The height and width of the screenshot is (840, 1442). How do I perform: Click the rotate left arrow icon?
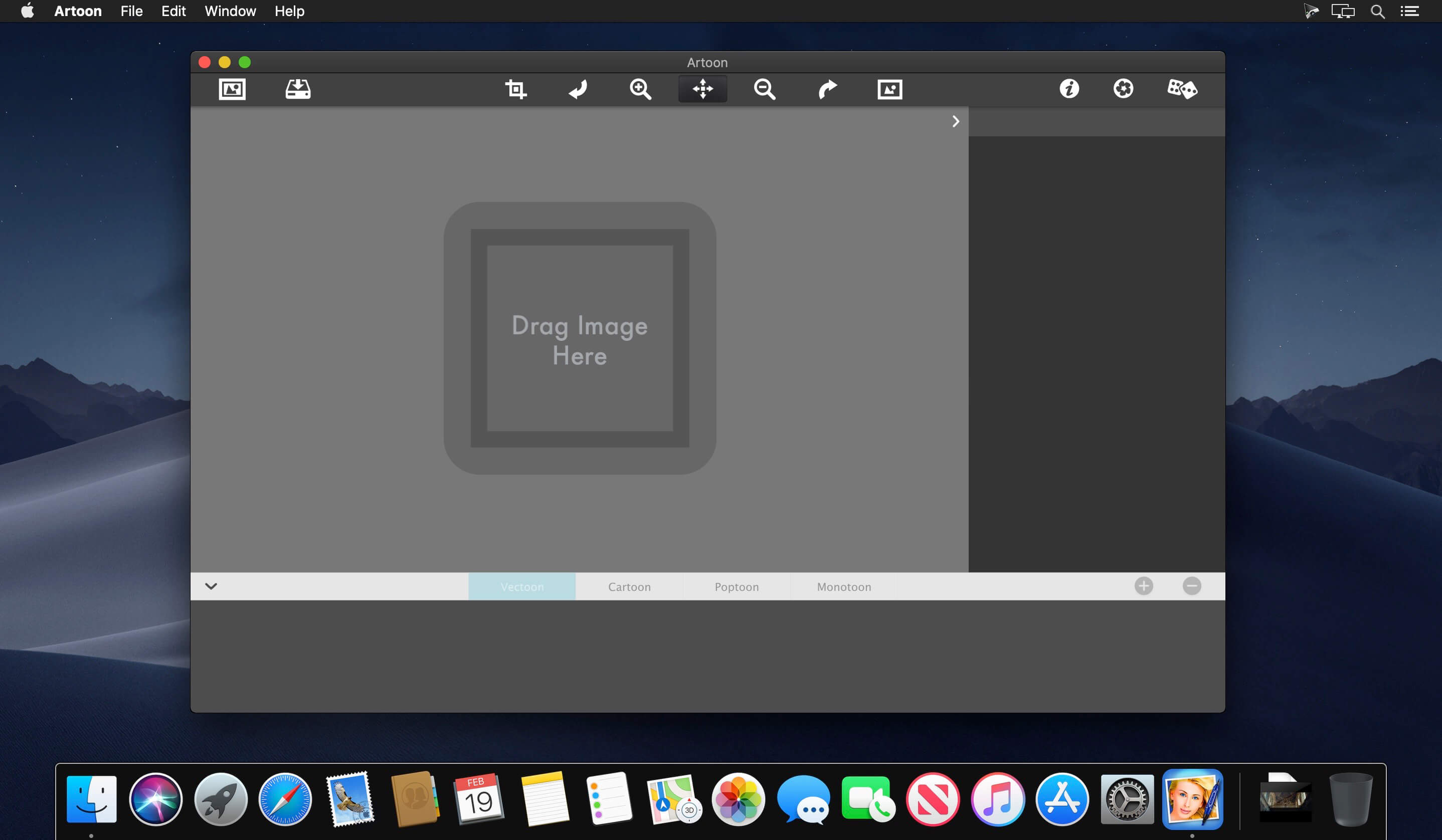coord(578,89)
